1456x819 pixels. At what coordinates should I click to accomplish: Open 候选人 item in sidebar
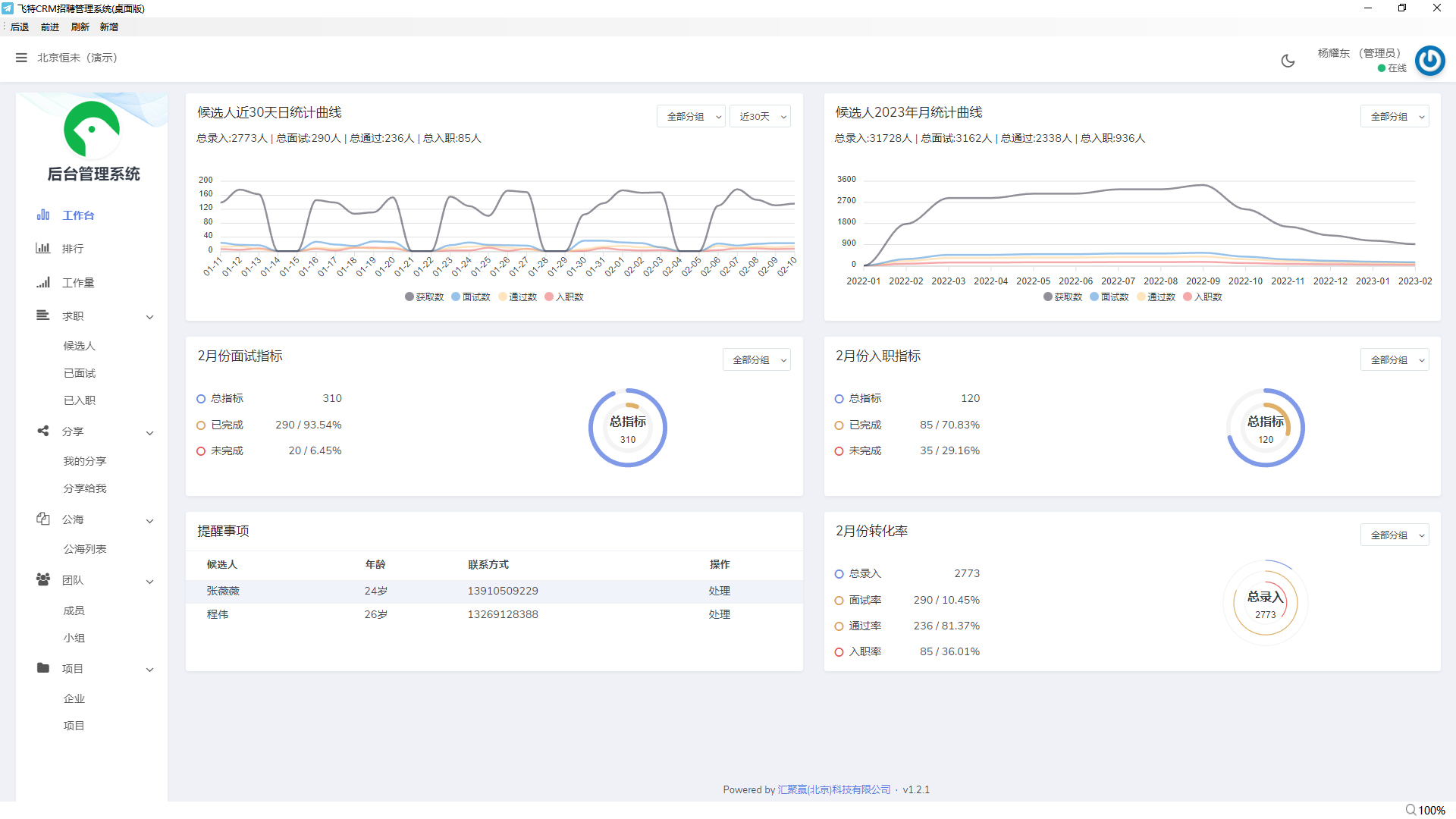click(x=80, y=346)
